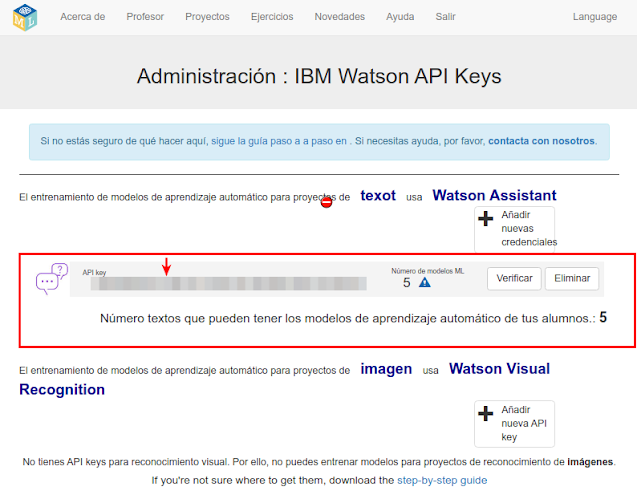Viewport: 637px width, 499px height.
Task: Open the step-by-step guide link
Action: [442, 480]
